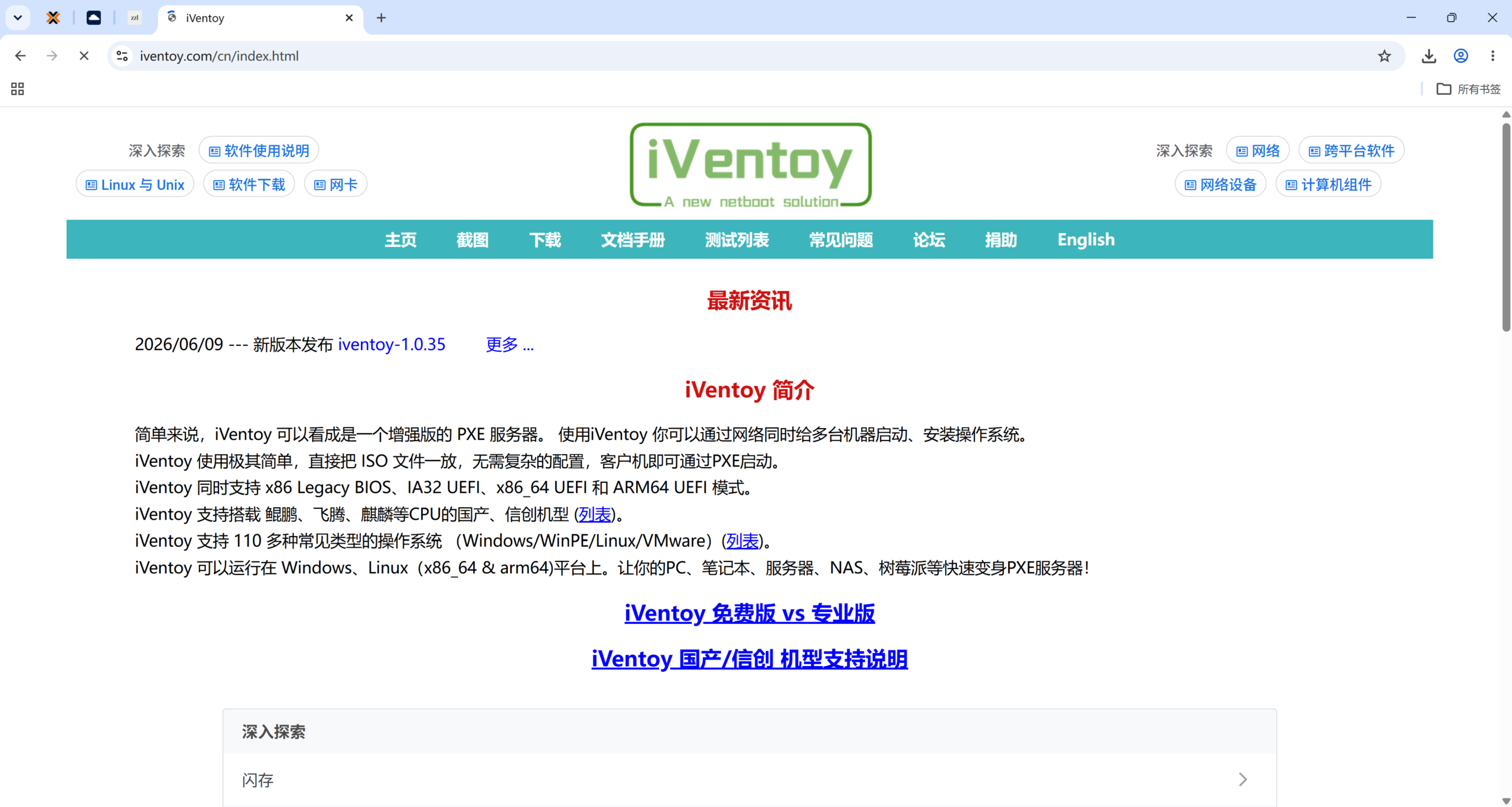The width and height of the screenshot is (1512, 807).
Task: Expand the 闪存 row chevron
Action: [1243, 779]
